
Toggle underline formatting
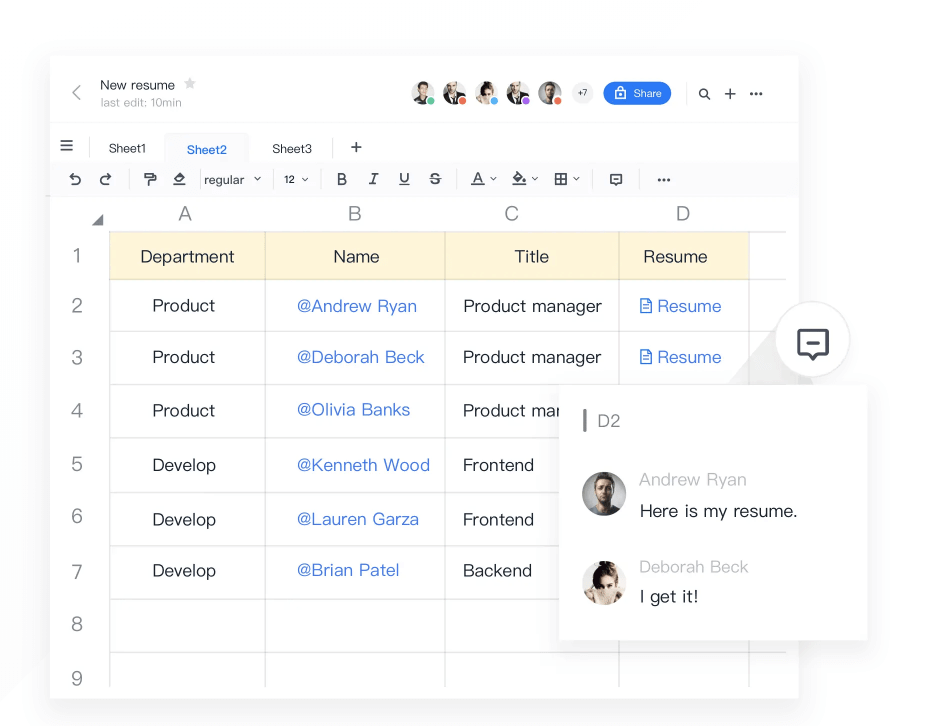click(404, 179)
